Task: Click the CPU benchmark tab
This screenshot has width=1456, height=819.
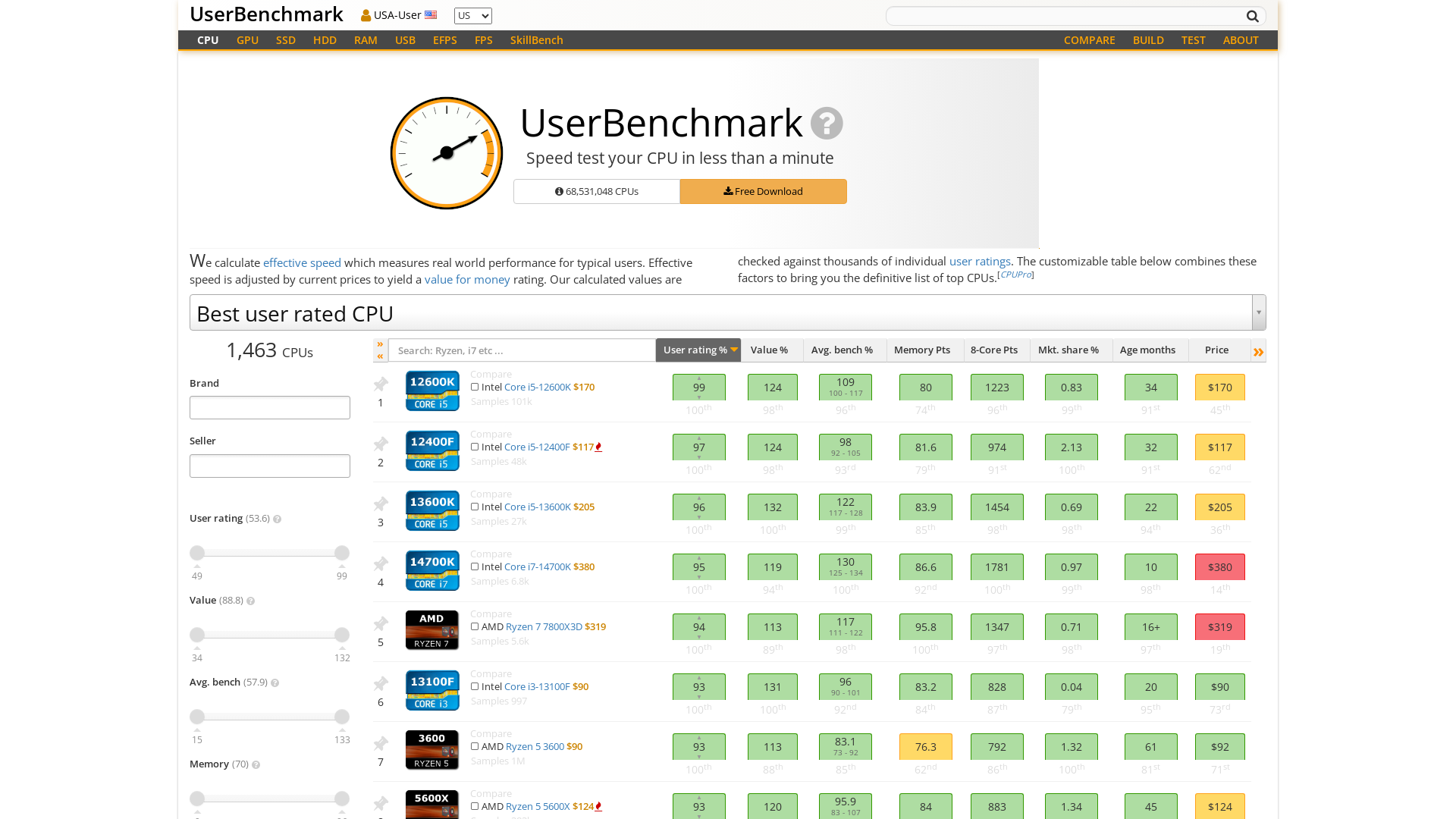Action: (x=208, y=40)
